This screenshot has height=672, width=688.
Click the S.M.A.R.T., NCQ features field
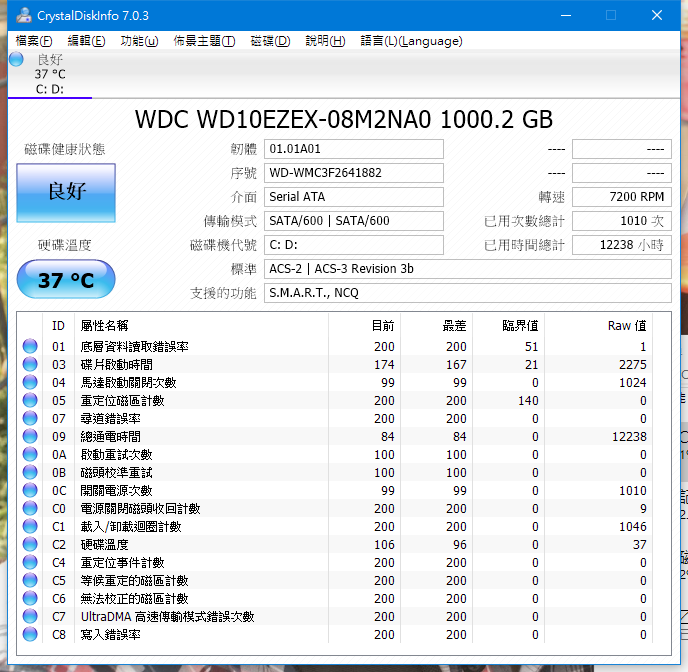tap(467, 293)
